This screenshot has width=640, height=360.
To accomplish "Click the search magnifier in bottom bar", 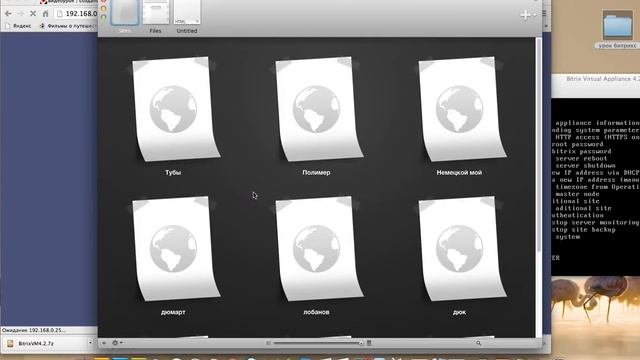I will tap(478, 343).
